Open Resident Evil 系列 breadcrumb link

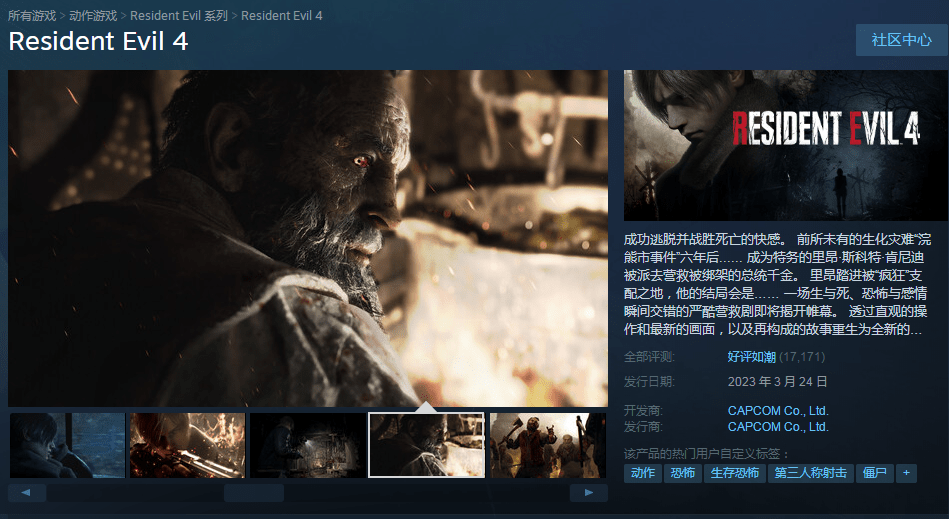click(x=179, y=16)
